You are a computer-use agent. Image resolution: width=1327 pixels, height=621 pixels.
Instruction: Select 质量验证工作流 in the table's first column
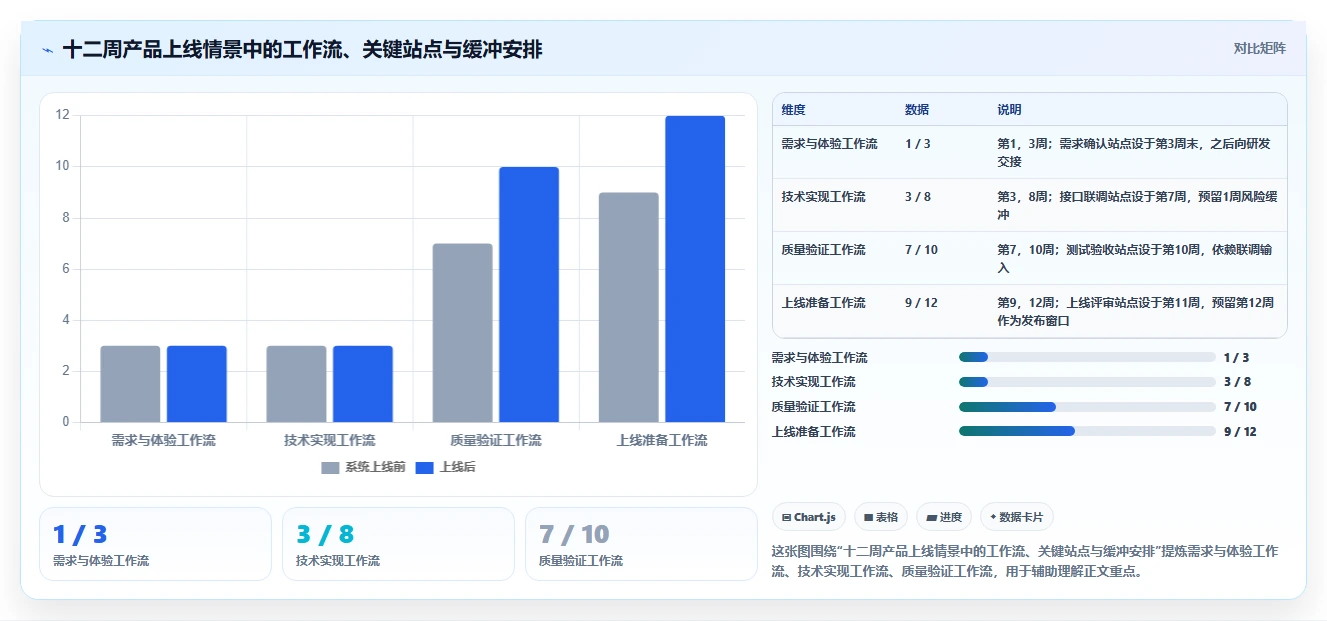824,250
